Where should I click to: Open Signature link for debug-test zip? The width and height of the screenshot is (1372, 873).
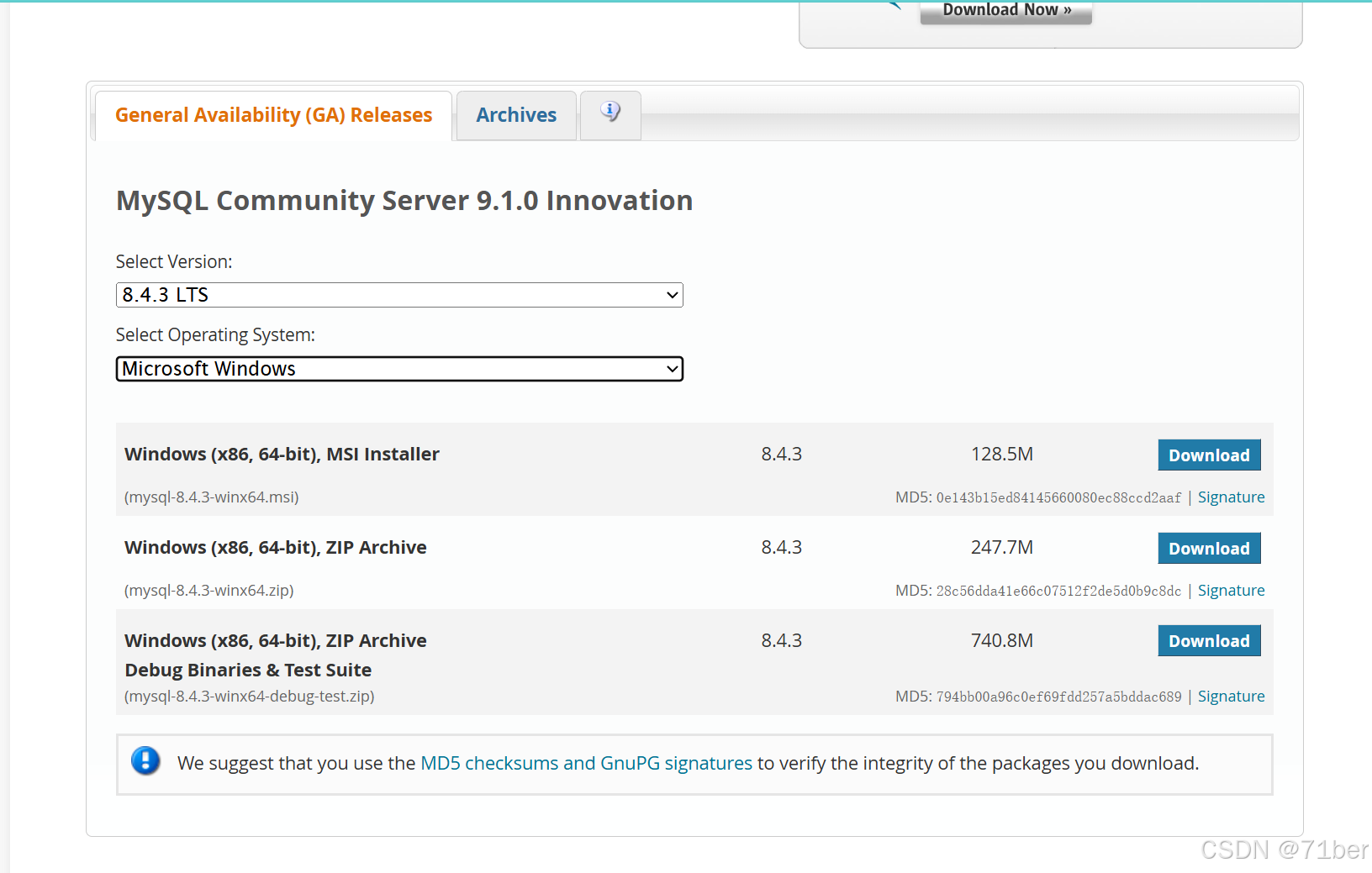[x=1231, y=697]
